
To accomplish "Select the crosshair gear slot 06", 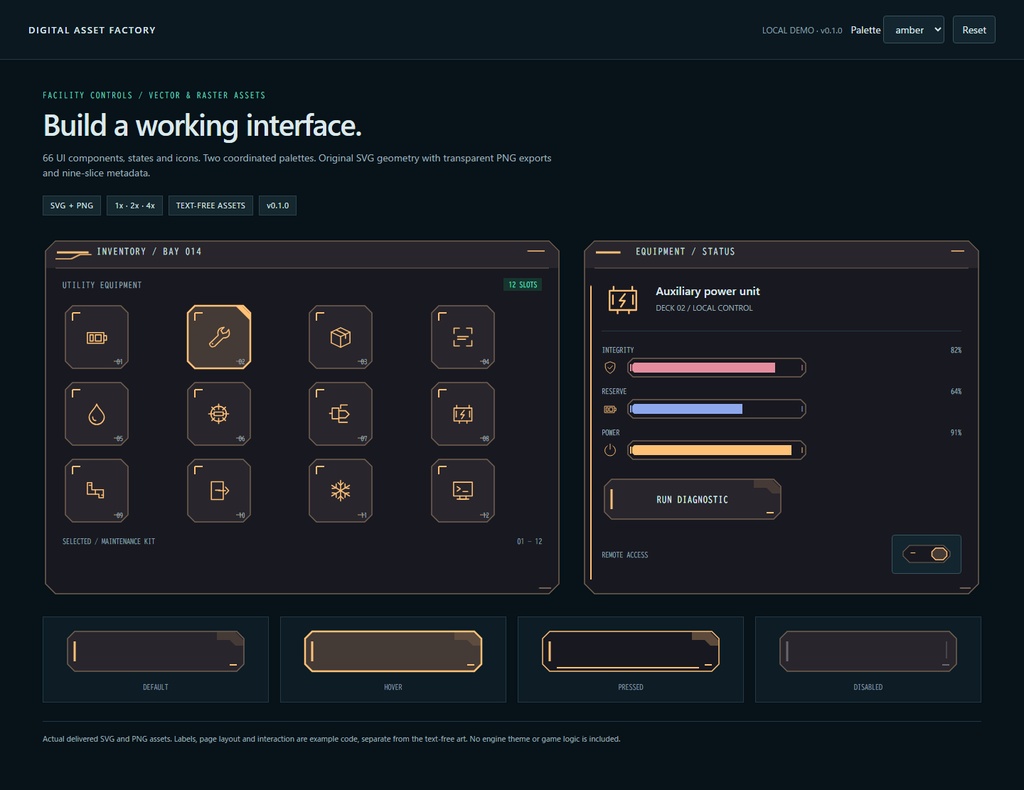I will point(219,414).
